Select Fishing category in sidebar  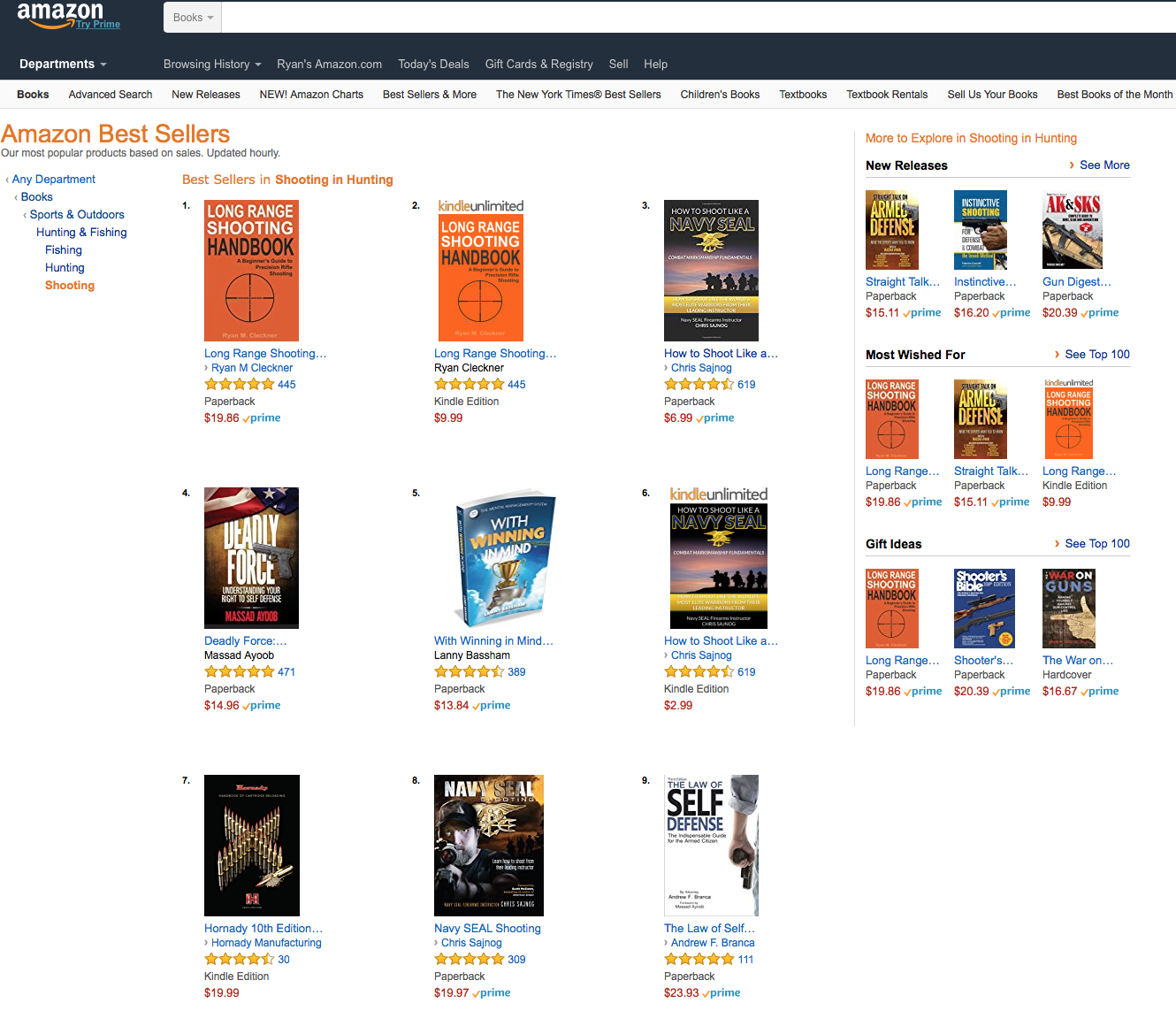click(x=64, y=250)
